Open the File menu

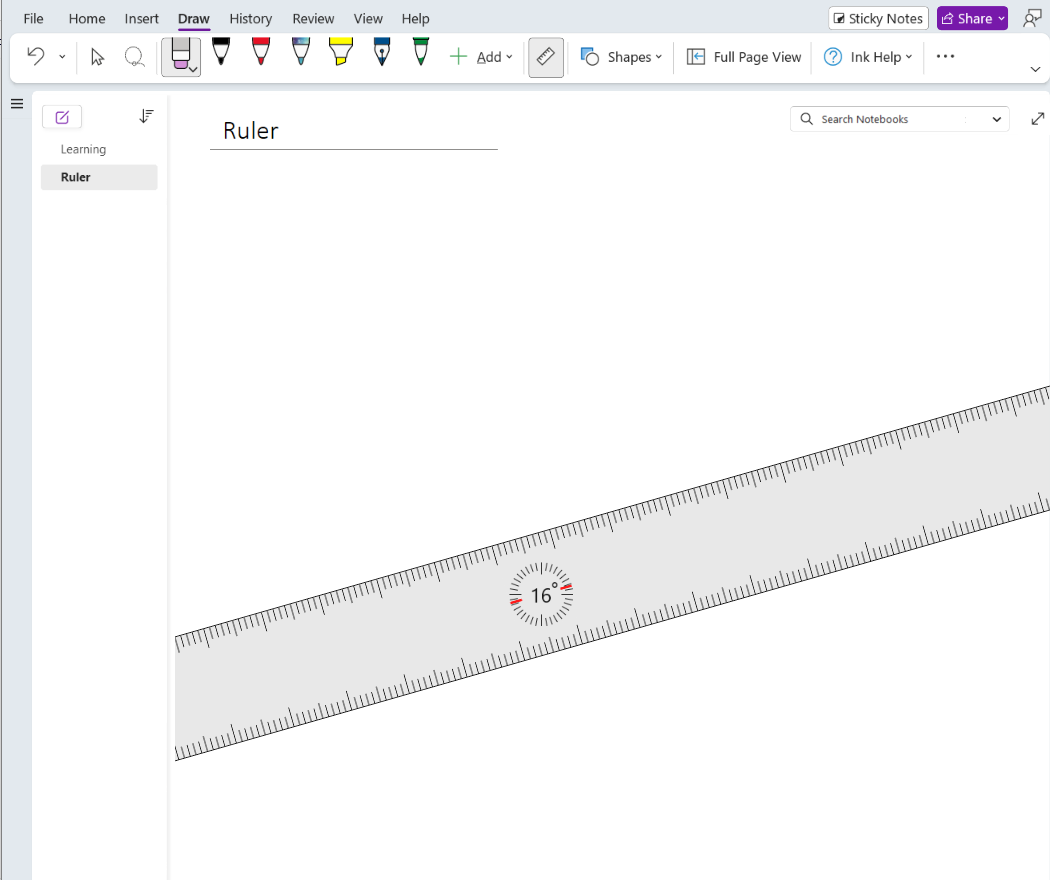(x=33, y=19)
